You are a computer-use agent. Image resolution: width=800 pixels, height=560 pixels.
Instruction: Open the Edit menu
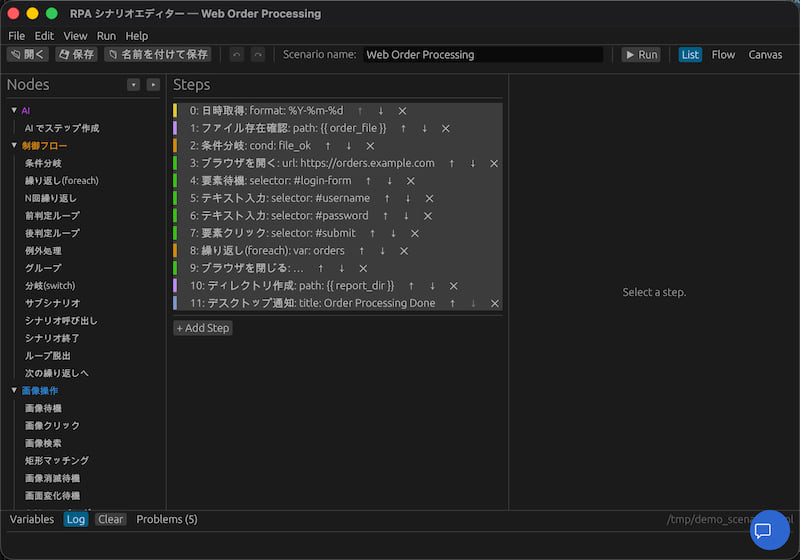(44, 36)
